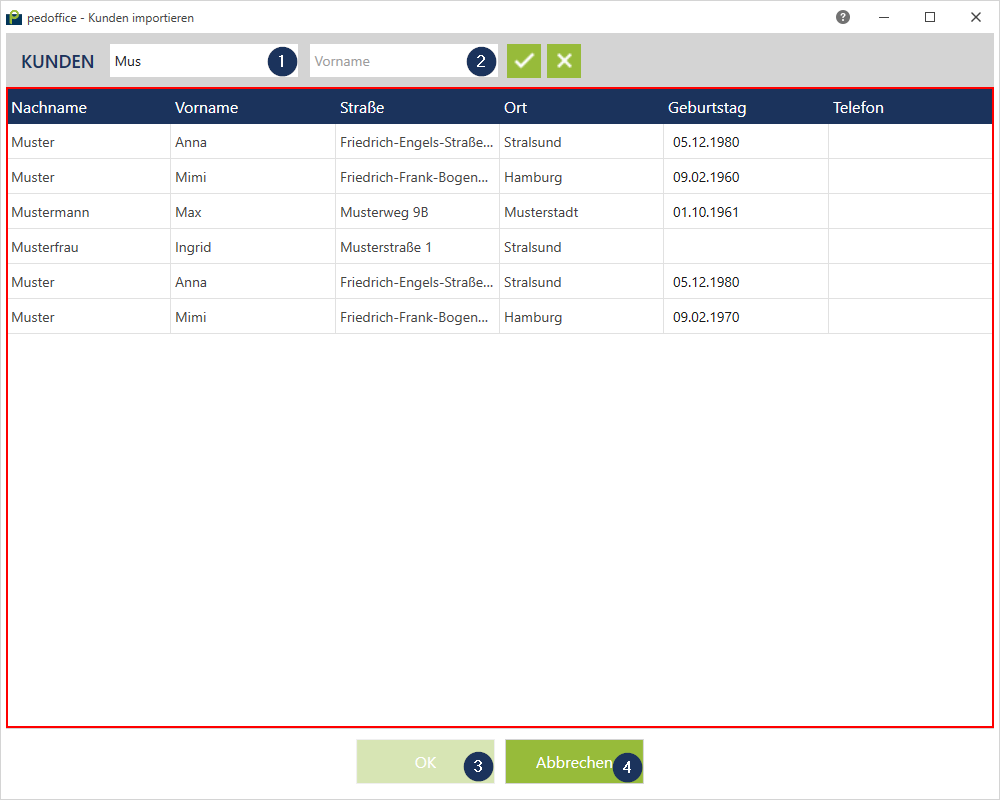
Task: Sort by the Nachname column header
Action: click(49, 108)
